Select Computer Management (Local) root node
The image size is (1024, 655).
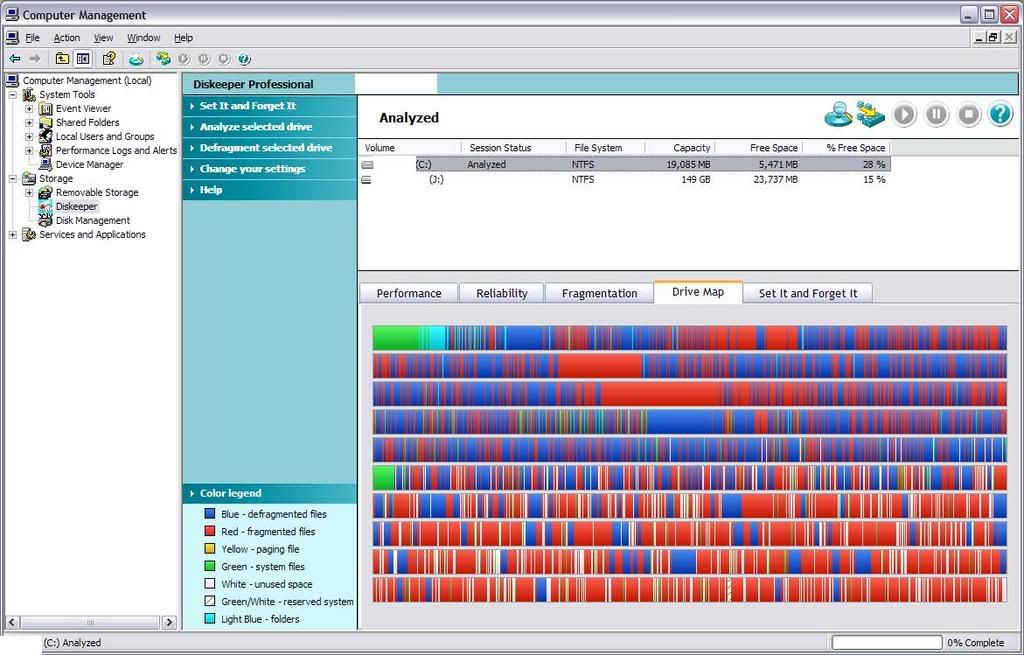pos(87,80)
